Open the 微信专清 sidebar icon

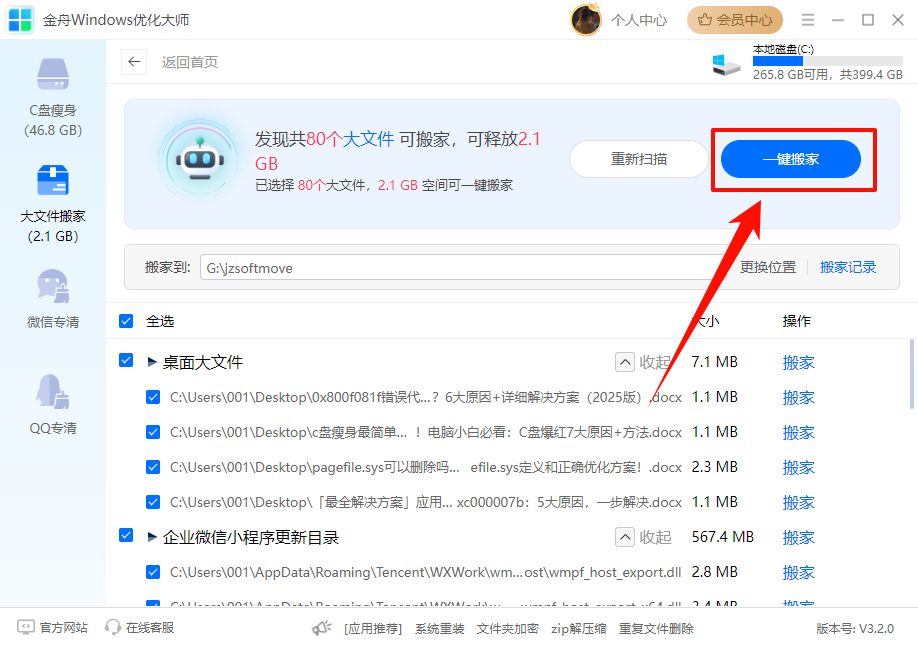click(x=53, y=286)
